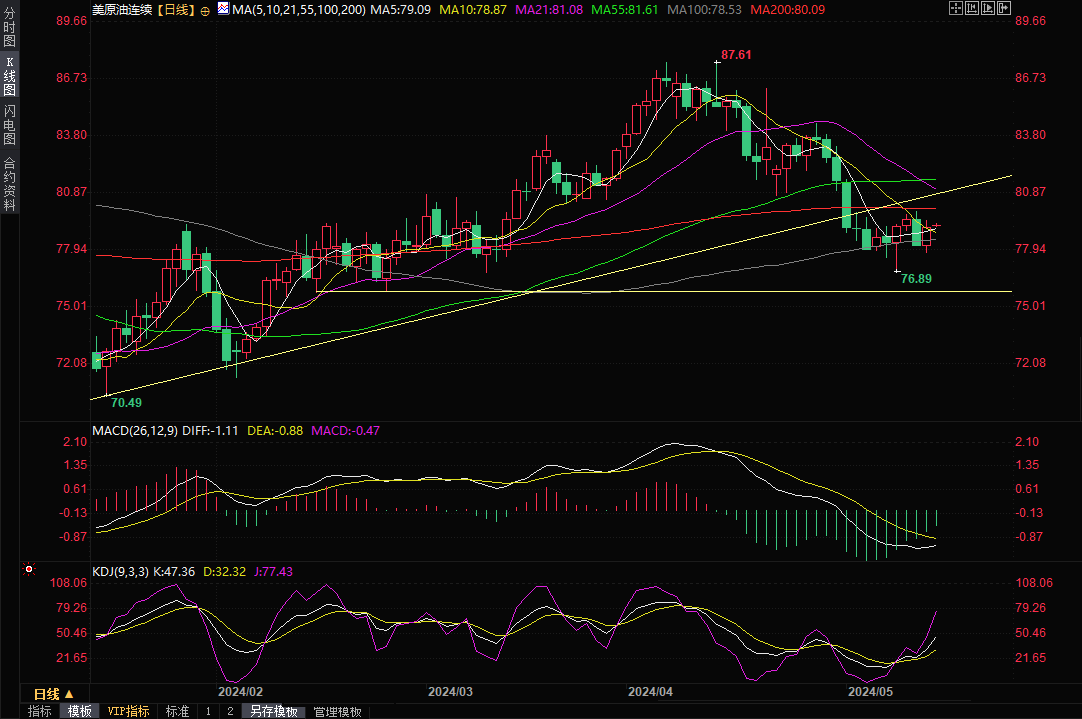Click the red sun marker icon near KDJ
The image size is (1082, 719).
[x=29, y=570]
